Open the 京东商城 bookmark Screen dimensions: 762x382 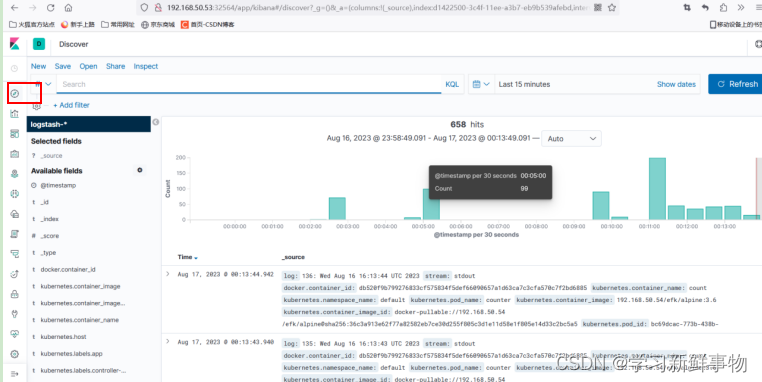point(158,24)
